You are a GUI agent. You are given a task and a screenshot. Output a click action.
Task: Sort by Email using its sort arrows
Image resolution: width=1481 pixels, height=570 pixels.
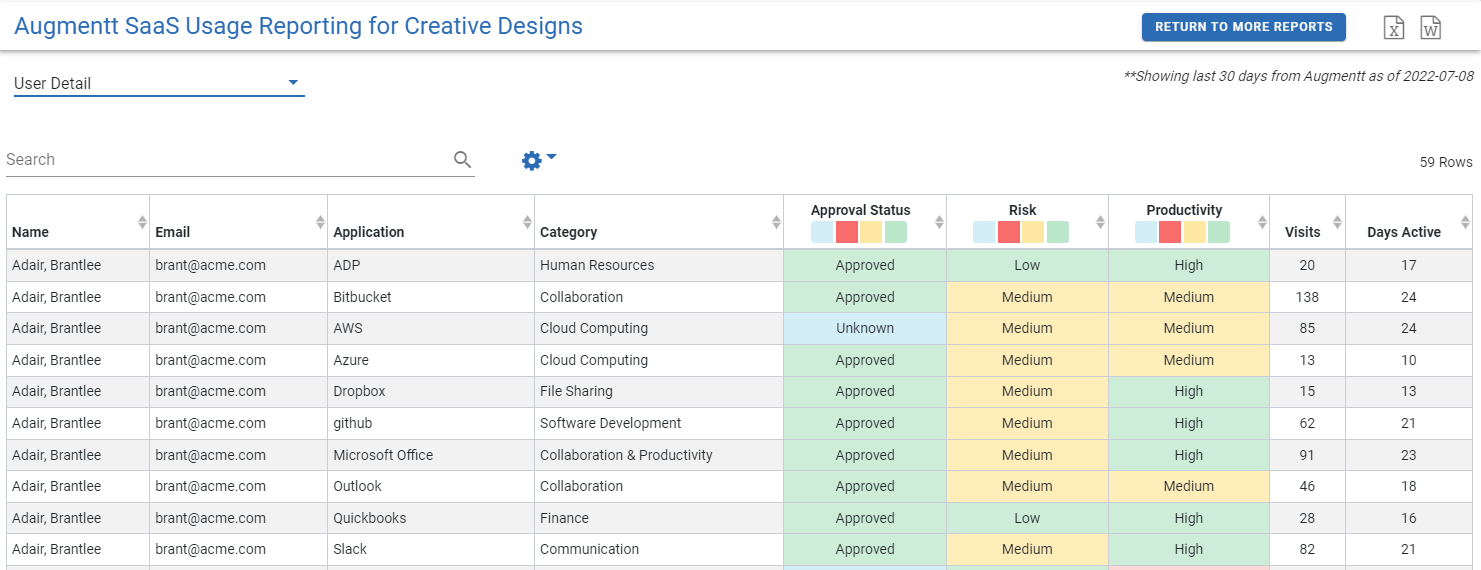coord(320,223)
